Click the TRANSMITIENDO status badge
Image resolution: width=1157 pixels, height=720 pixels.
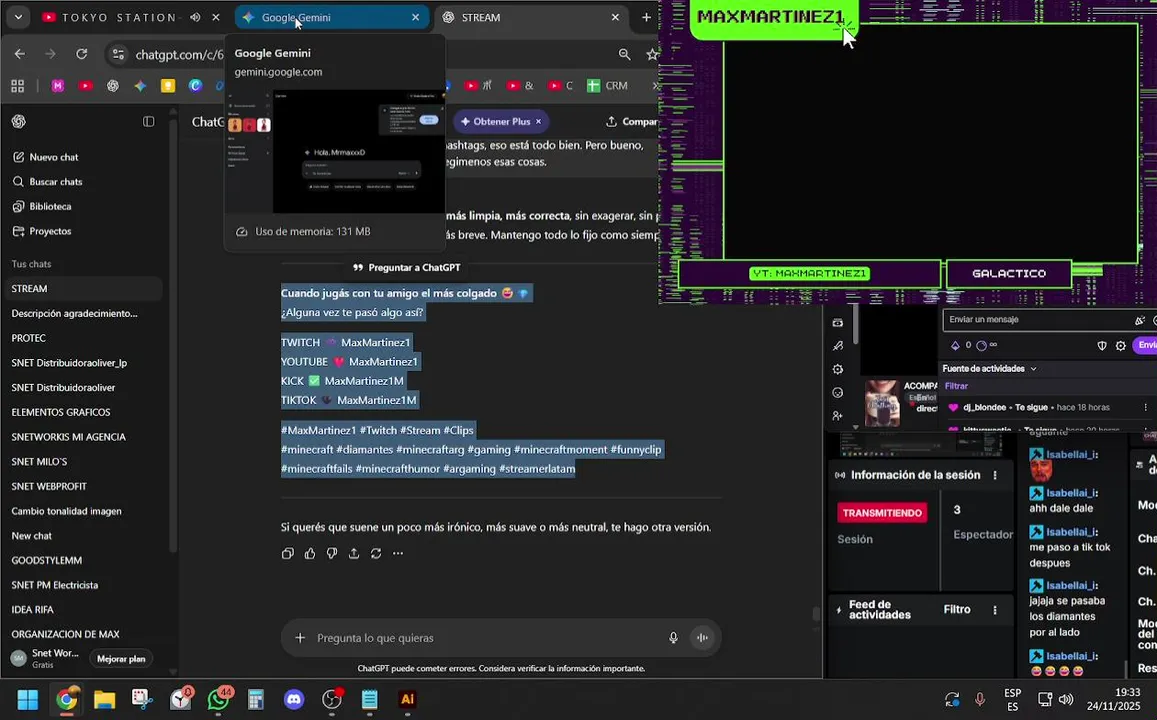tap(882, 513)
